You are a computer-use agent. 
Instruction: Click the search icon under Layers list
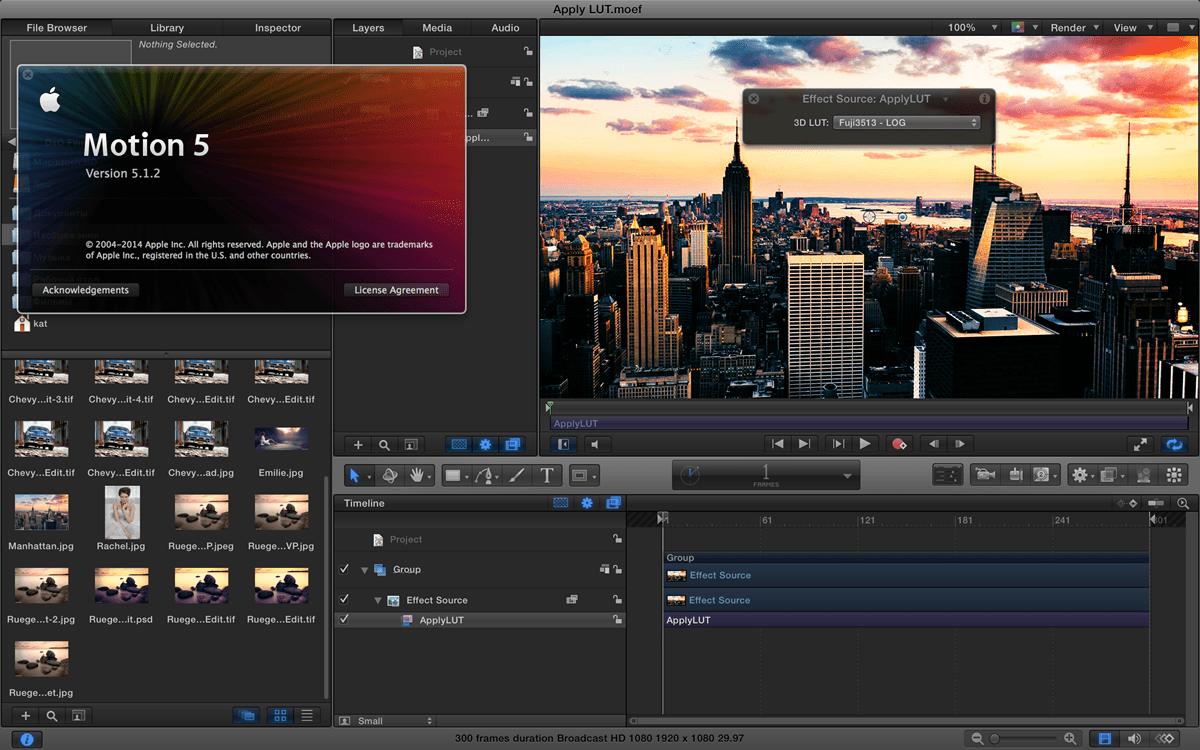[384, 444]
